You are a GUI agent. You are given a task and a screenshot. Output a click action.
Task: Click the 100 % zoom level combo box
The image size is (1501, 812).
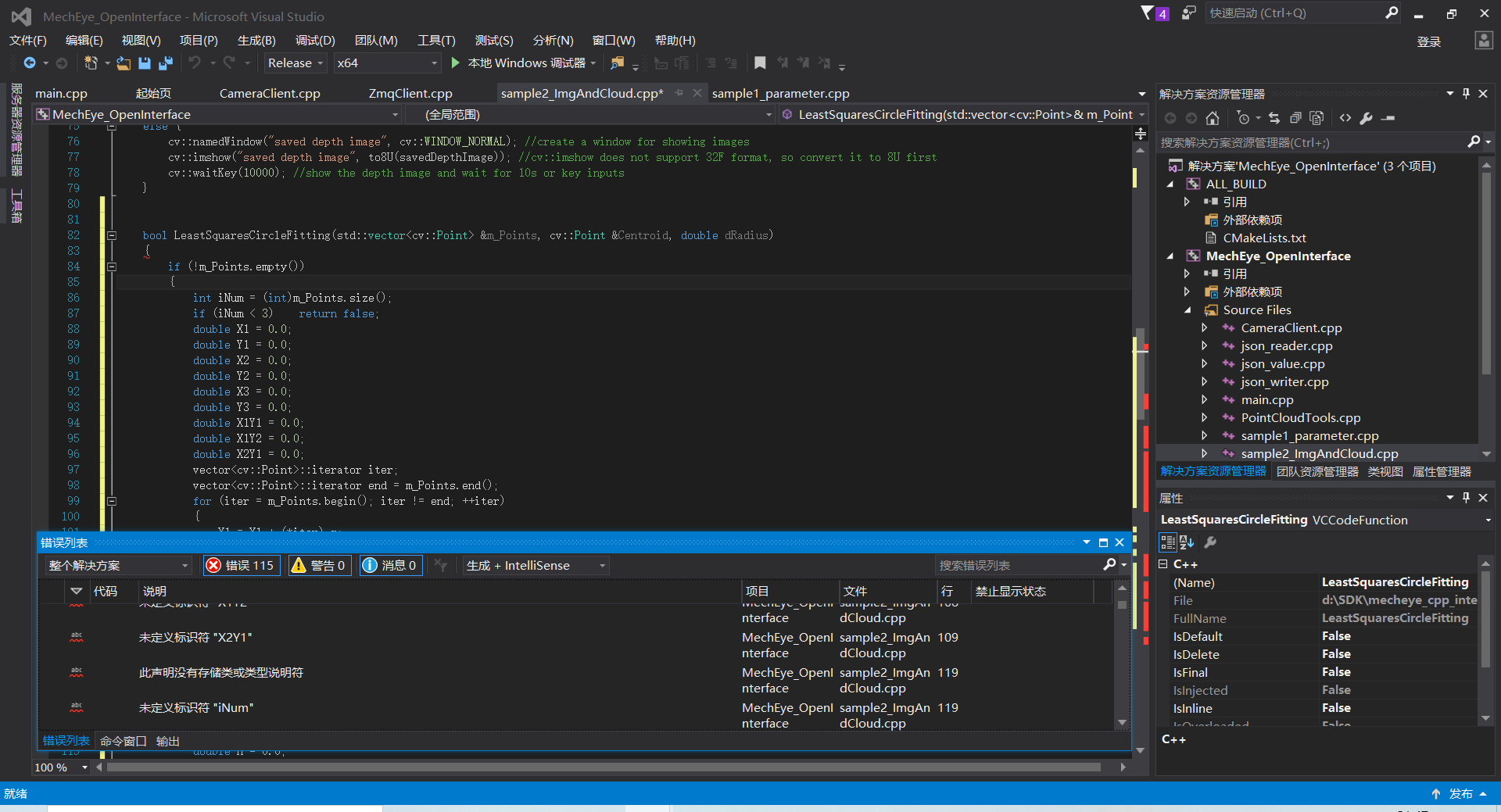(x=61, y=767)
